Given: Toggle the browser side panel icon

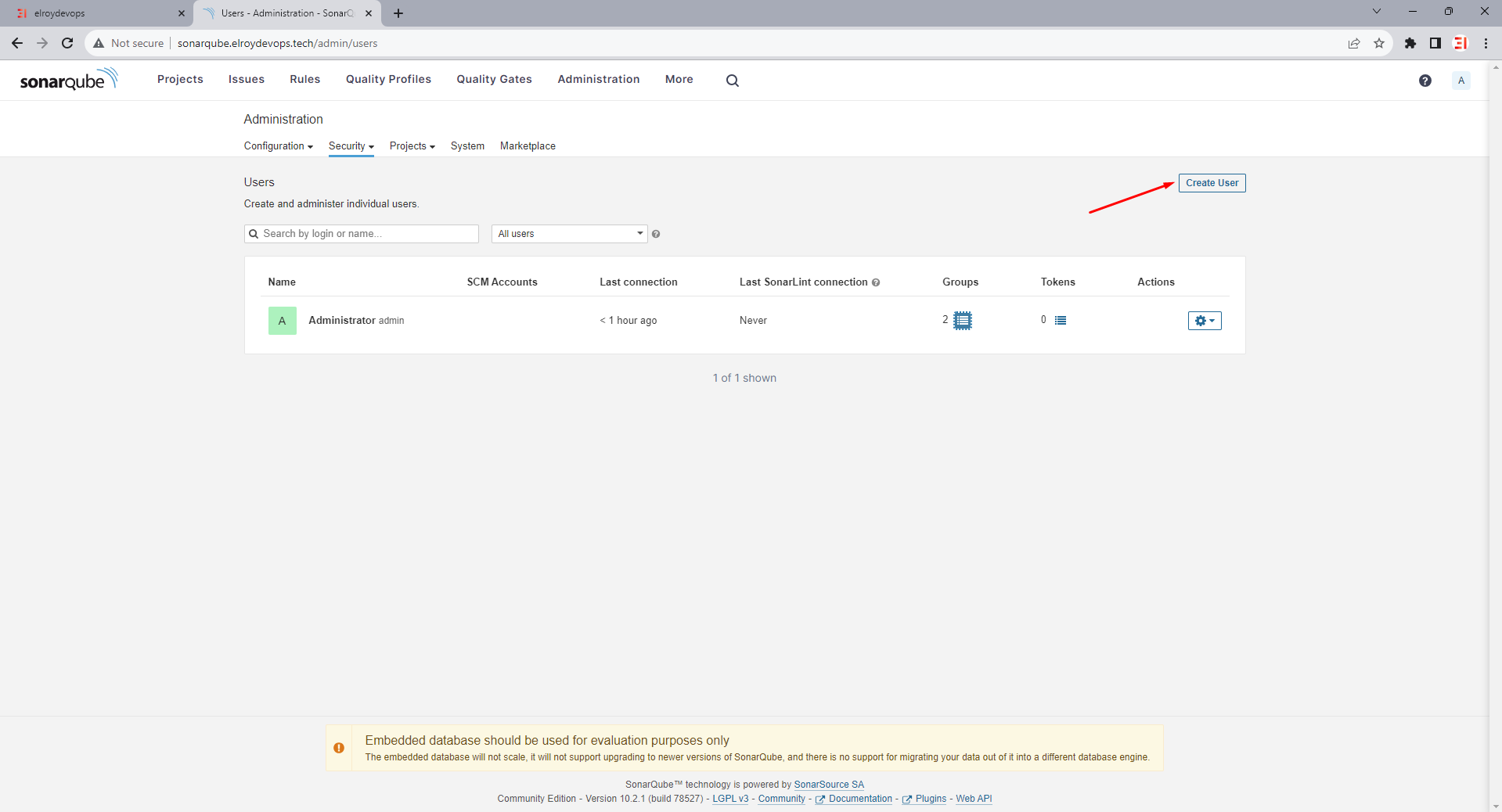Looking at the screenshot, I should (1435, 43).
